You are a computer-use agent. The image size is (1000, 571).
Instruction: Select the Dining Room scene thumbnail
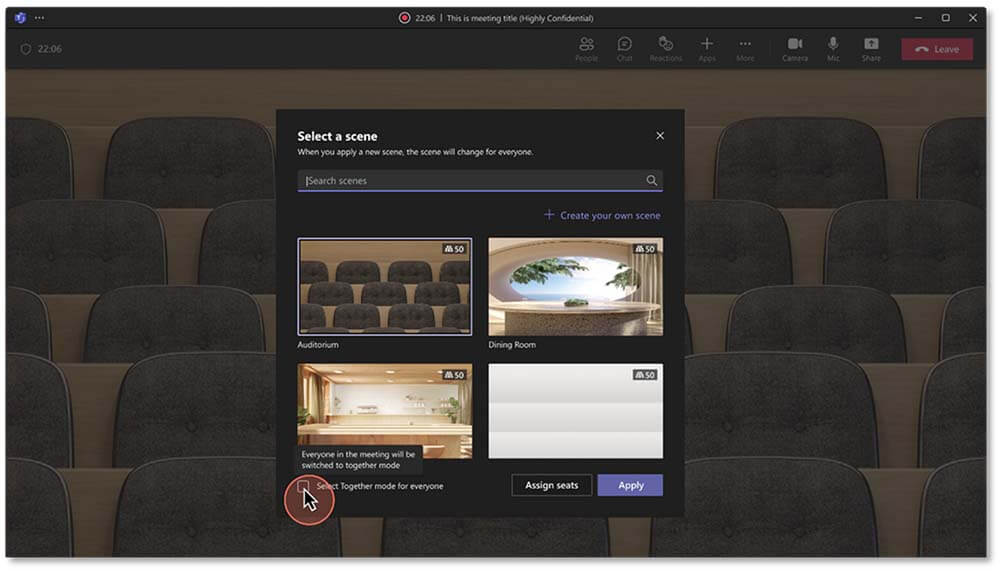click(575, 286)
